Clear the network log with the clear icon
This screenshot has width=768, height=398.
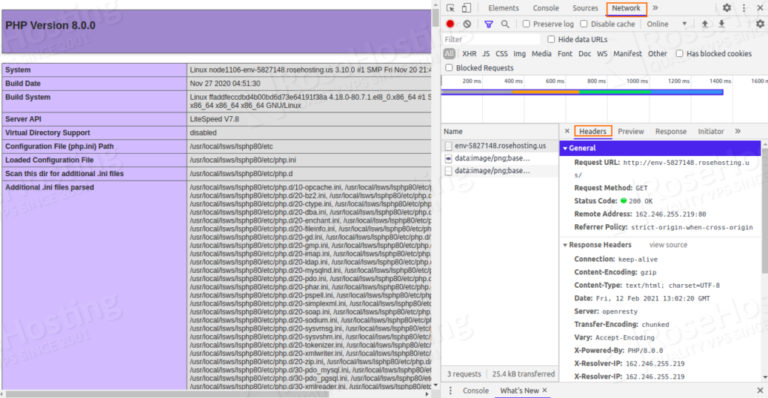[467, 23]
